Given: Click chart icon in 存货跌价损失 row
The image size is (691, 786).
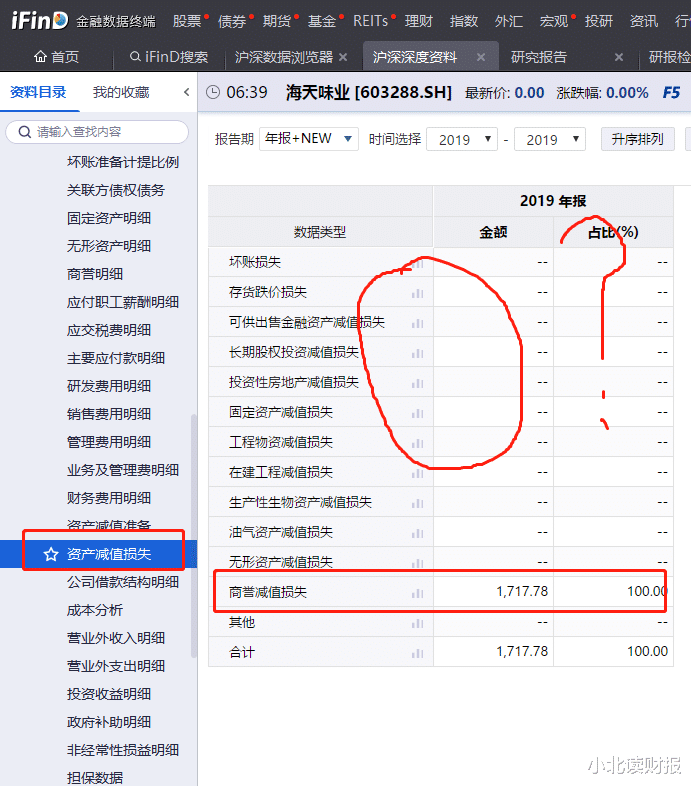Looking at the screenshot, I should coord(418,293).
